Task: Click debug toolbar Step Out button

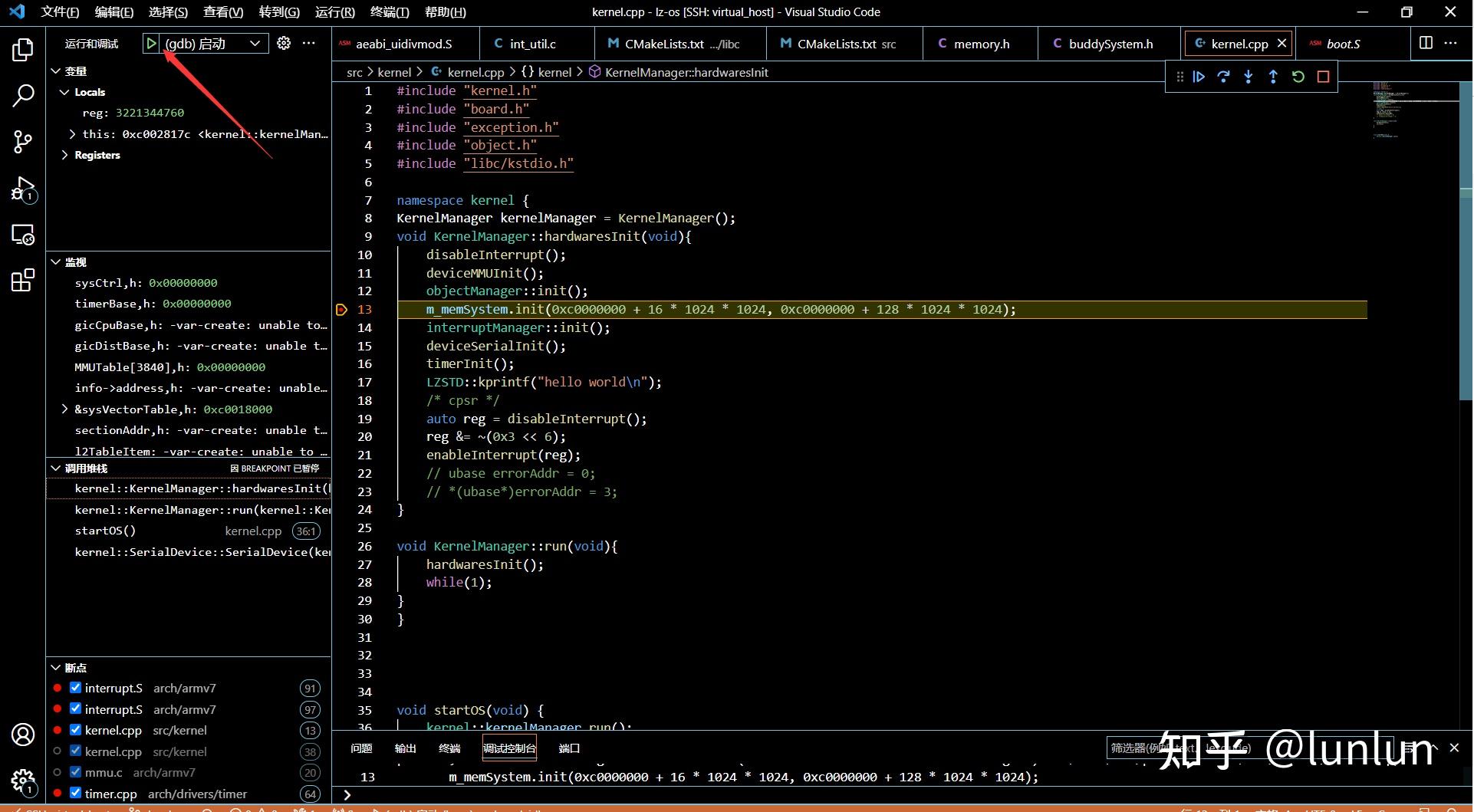Action: tap(1273, 77)
